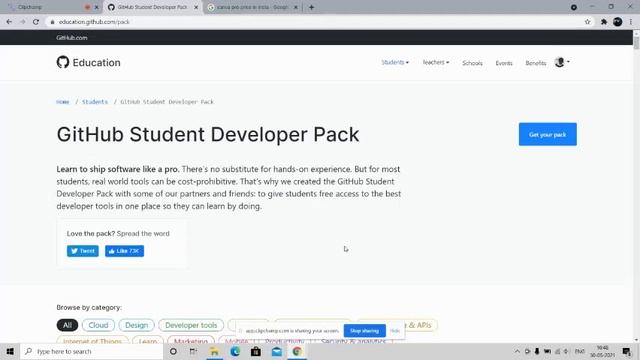Open the user avatar dropdown in the header
The height and width of the screenshot is (360, 640).
click(x=562, y=62)
